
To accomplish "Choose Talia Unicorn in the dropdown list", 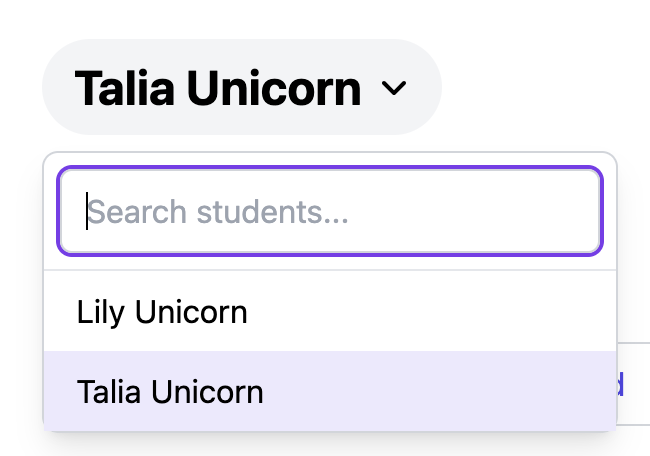I will [x=170, y=391].
